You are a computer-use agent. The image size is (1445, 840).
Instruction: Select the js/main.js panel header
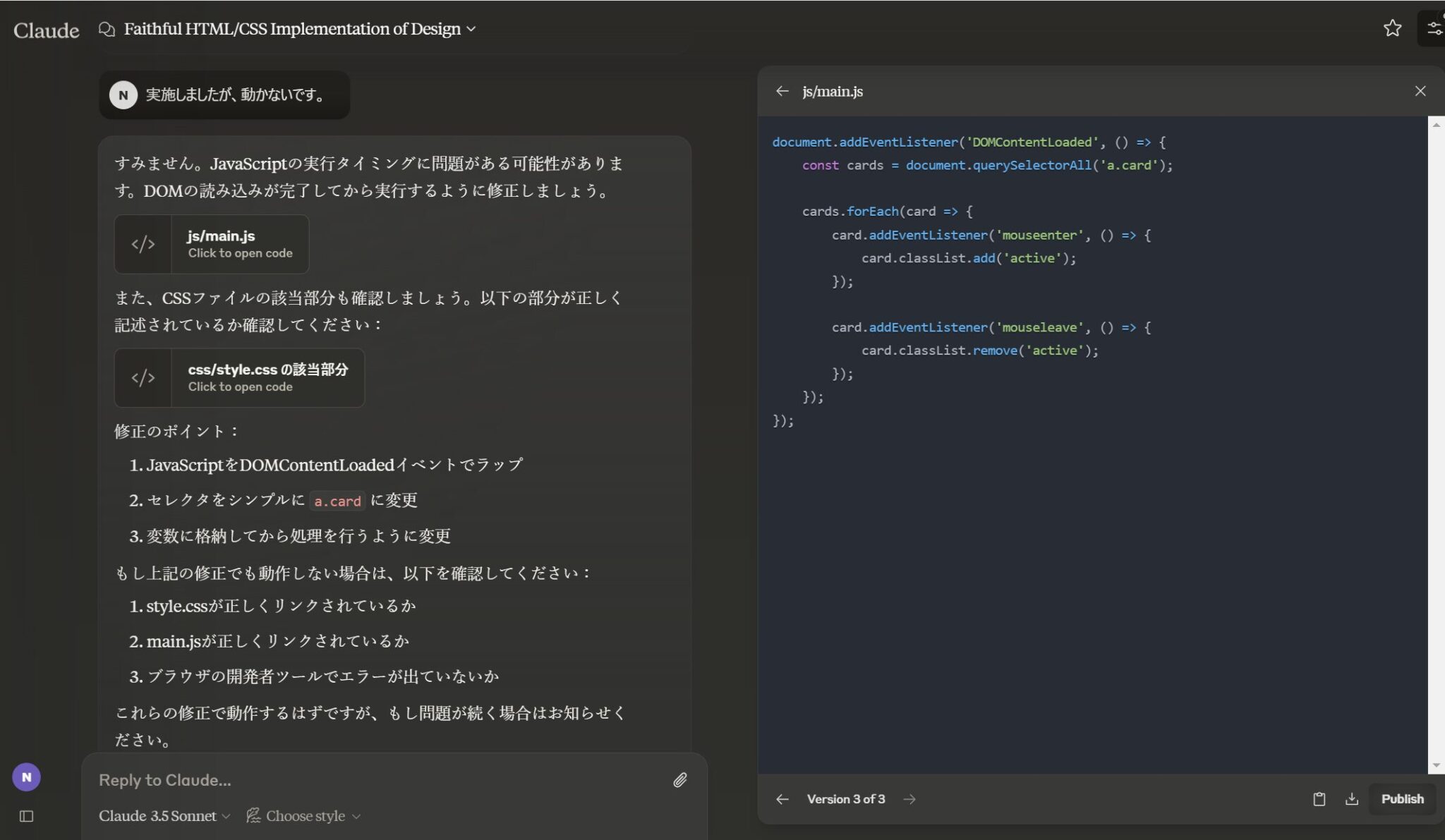(x=833, y=91)
